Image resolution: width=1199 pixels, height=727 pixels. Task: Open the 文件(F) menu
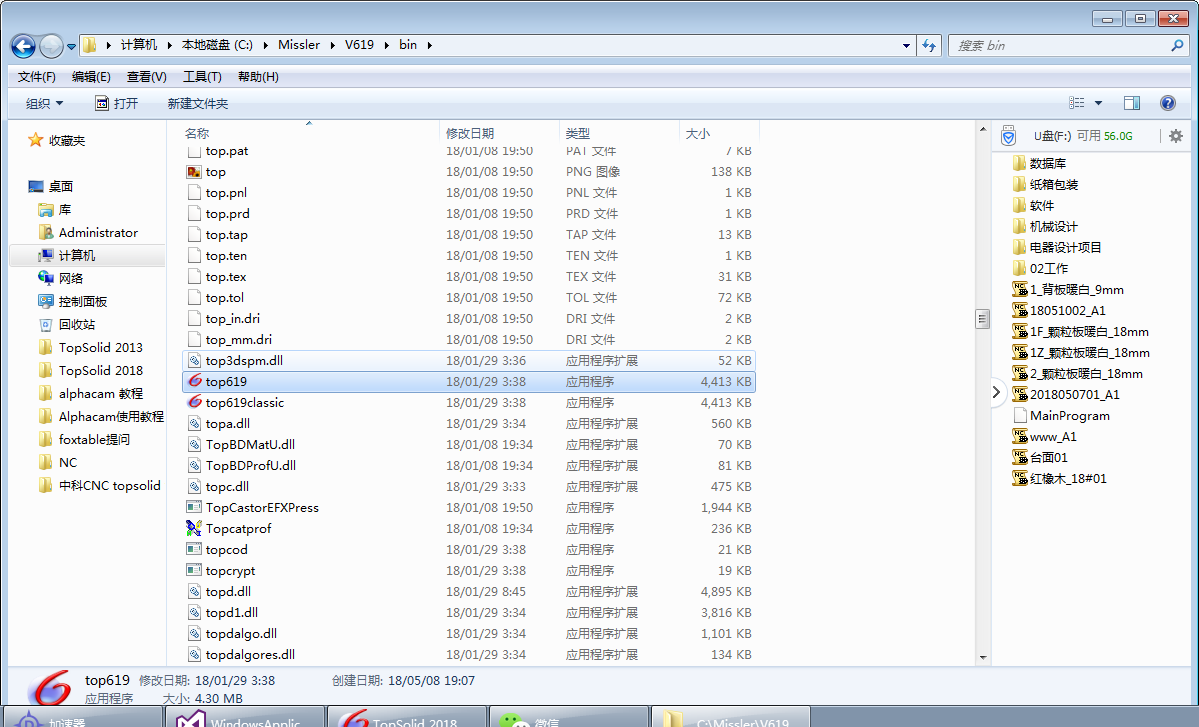(x=37, y=76)
